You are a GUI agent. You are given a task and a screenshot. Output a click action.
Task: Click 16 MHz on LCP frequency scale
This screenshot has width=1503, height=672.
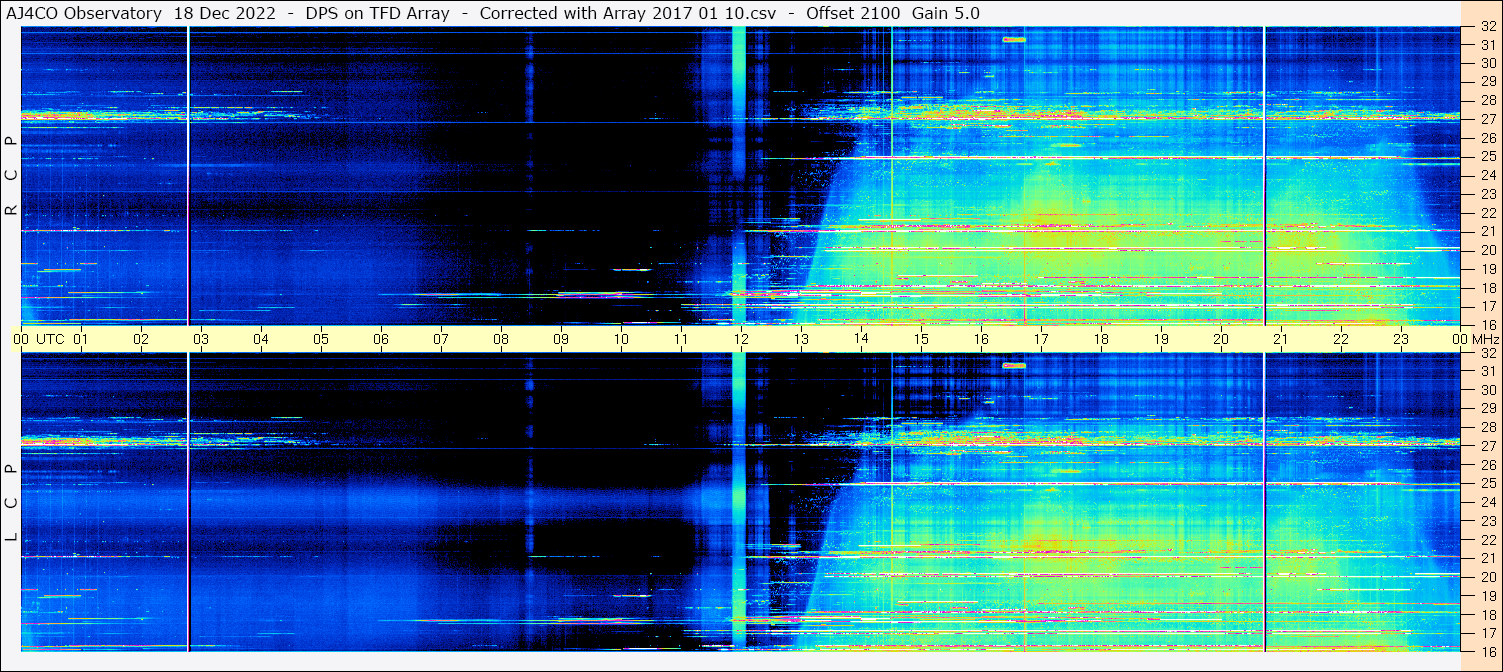pos(1487,650)
